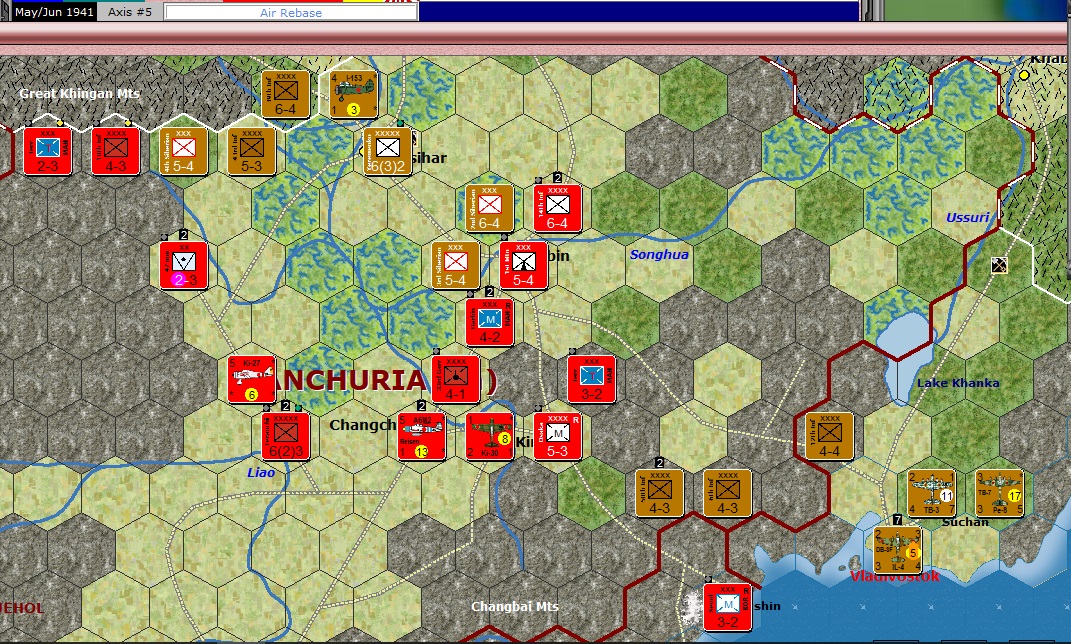This screenshot has width=1071, height=644.
Task: Pick the red 2-3 division with pink marker
Action: (183, 266)
